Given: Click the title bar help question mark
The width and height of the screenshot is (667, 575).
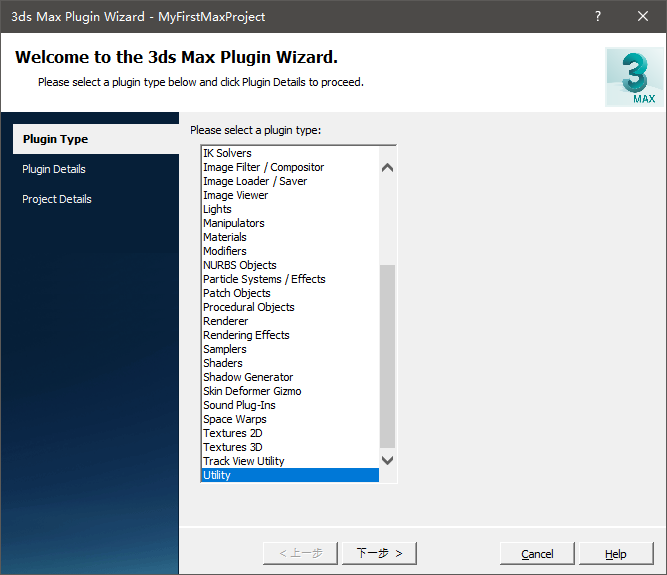Looking at the screenshot, I should pyautogui.click(x=598, y=17).
